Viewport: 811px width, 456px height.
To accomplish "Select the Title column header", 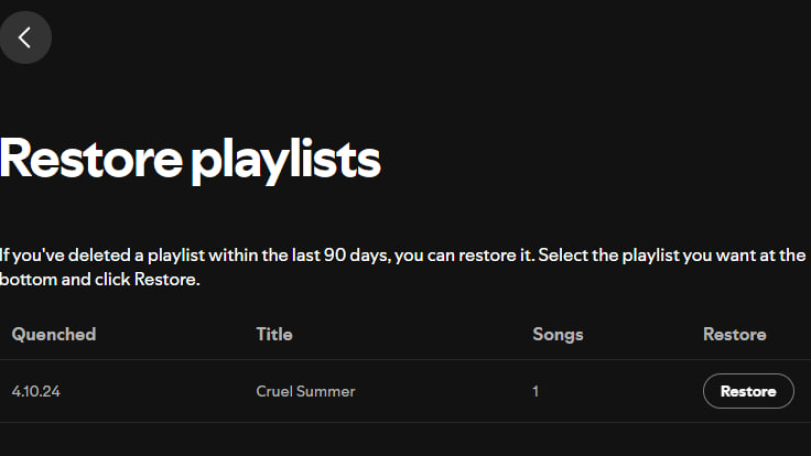I will 274,335.
